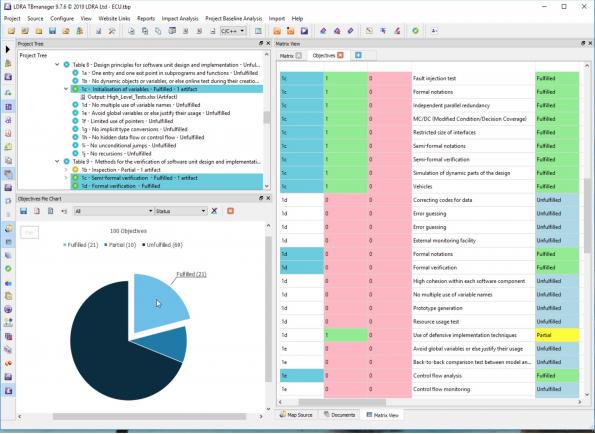Screen dimensions: 595x434
Task: Click the Partial (10) legend entry
Action: (120, 245)
